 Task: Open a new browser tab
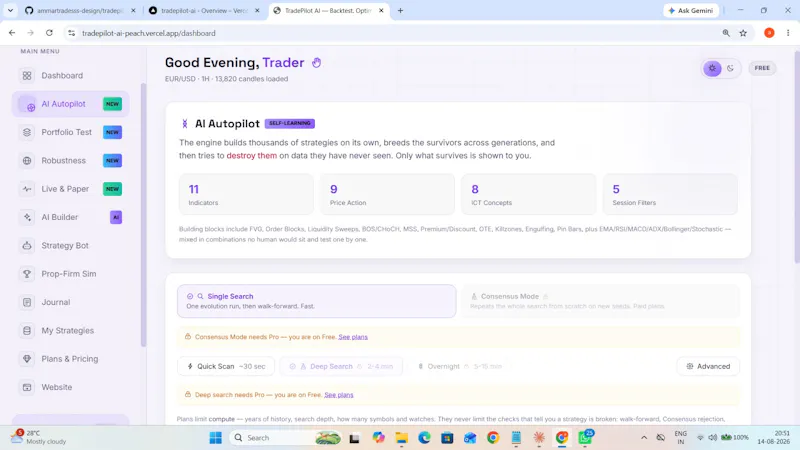pyautogui.click(x=400, y=10)
